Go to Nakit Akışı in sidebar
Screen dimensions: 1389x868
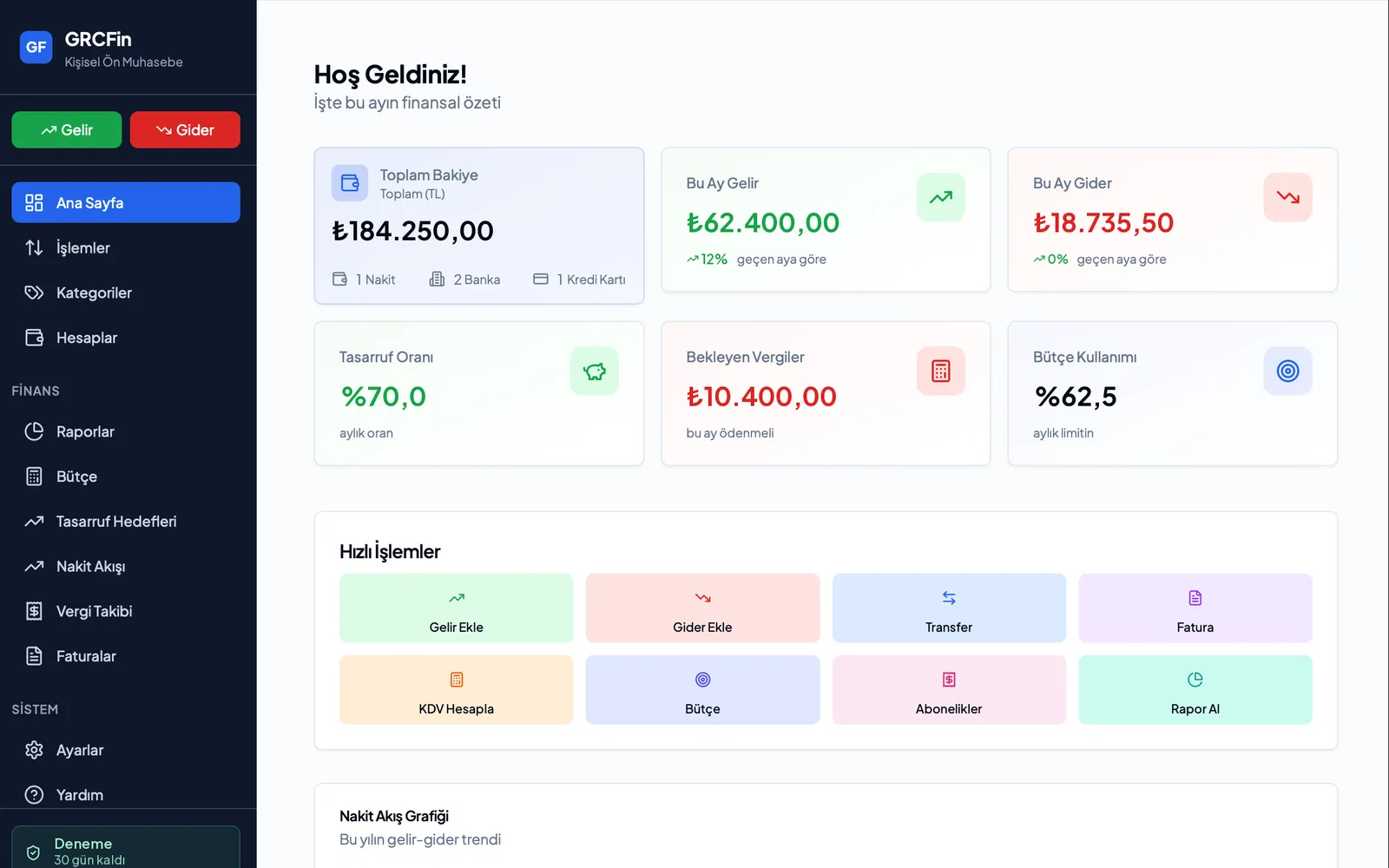coord(126,567)
